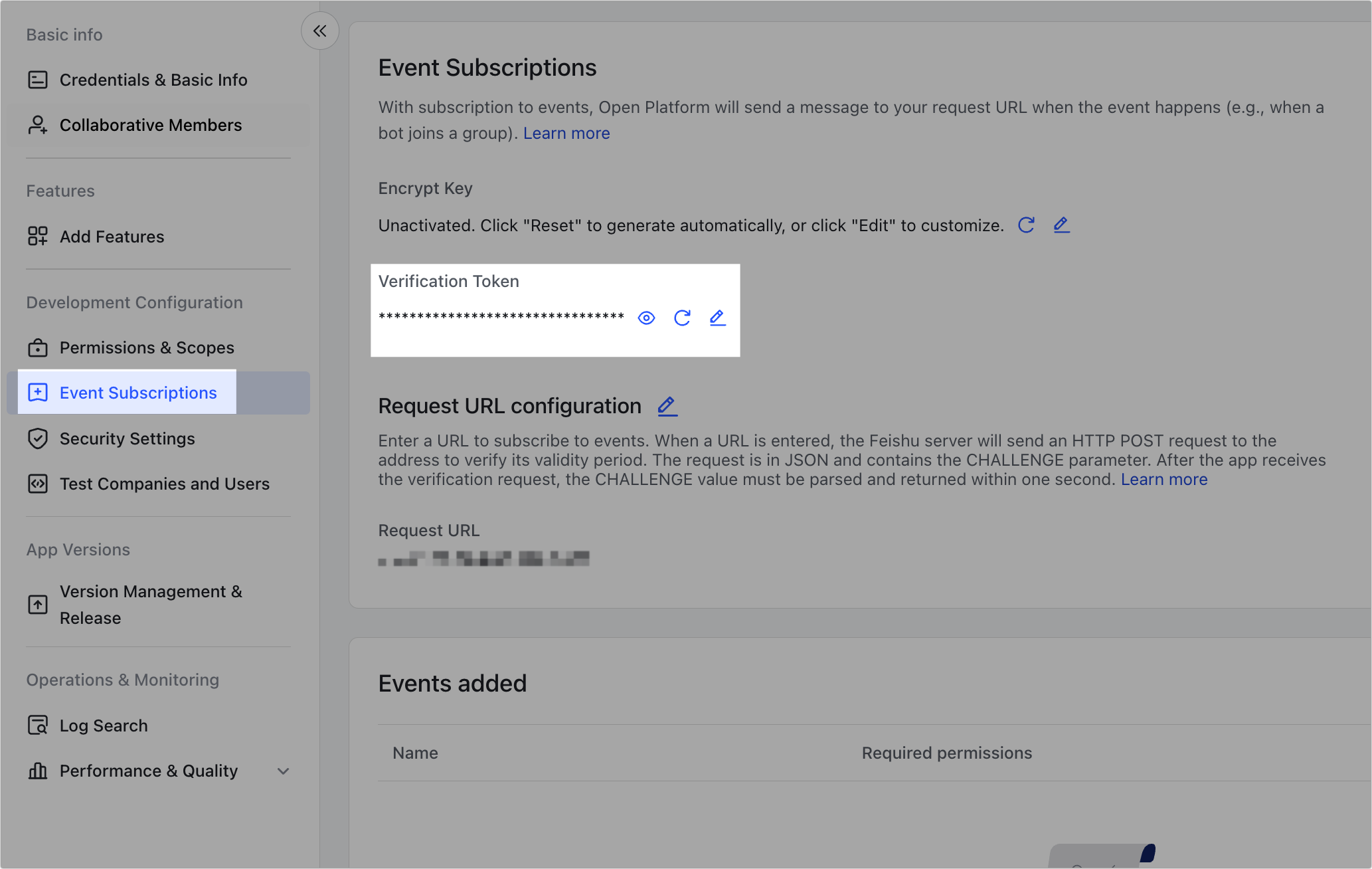Edit the Encrypt Key with the pencil icon
The height and width of the screenshot is (869, 1372).
(x=1061, y=225)
